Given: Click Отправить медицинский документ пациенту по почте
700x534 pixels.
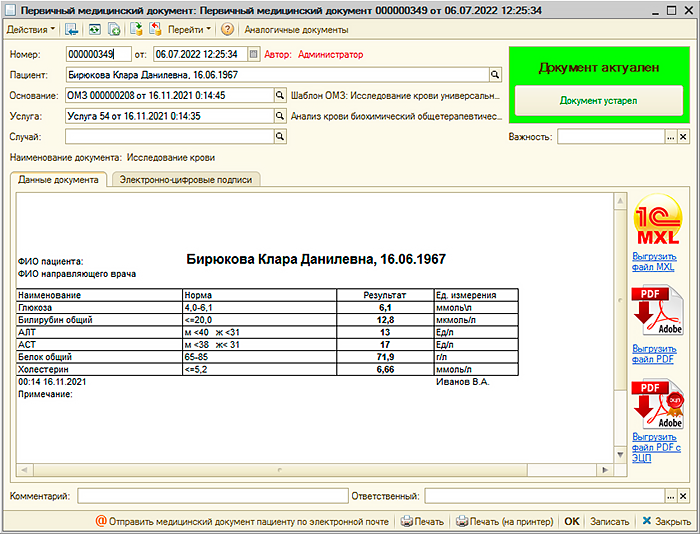Looking at the screenshot, I should [x=244, y=521].
